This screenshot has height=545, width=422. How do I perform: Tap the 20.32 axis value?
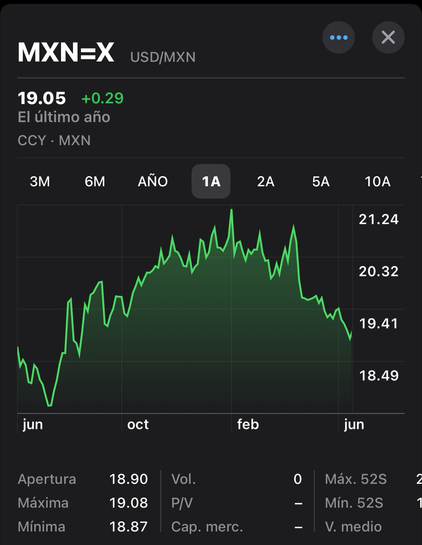(379, 271)
